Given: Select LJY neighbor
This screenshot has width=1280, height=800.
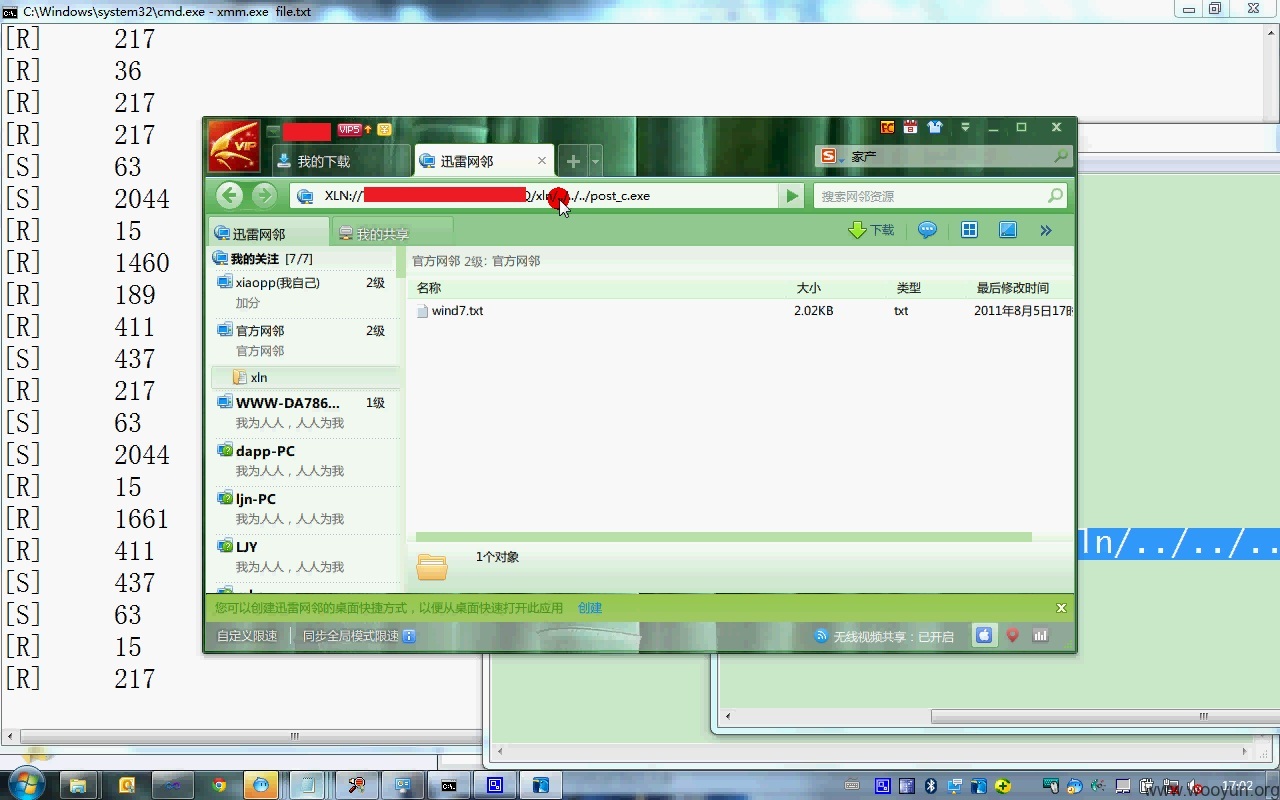Looking at the screenshot, I should click(305, 556).
